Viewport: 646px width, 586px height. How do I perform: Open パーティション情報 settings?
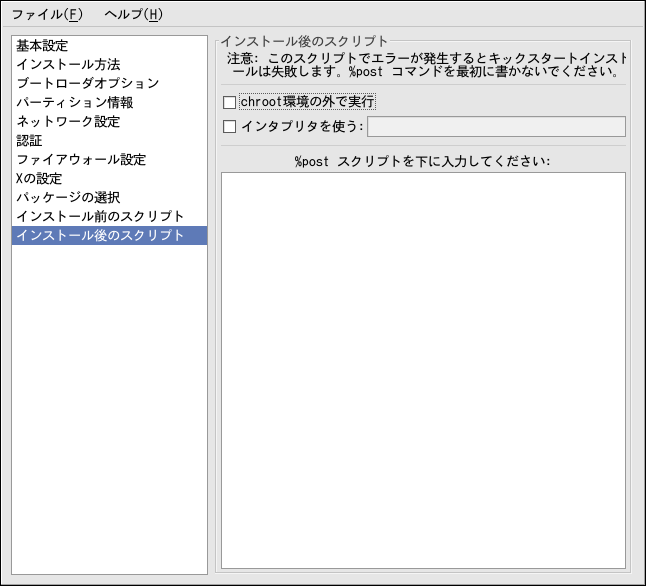tap(74, 103)
